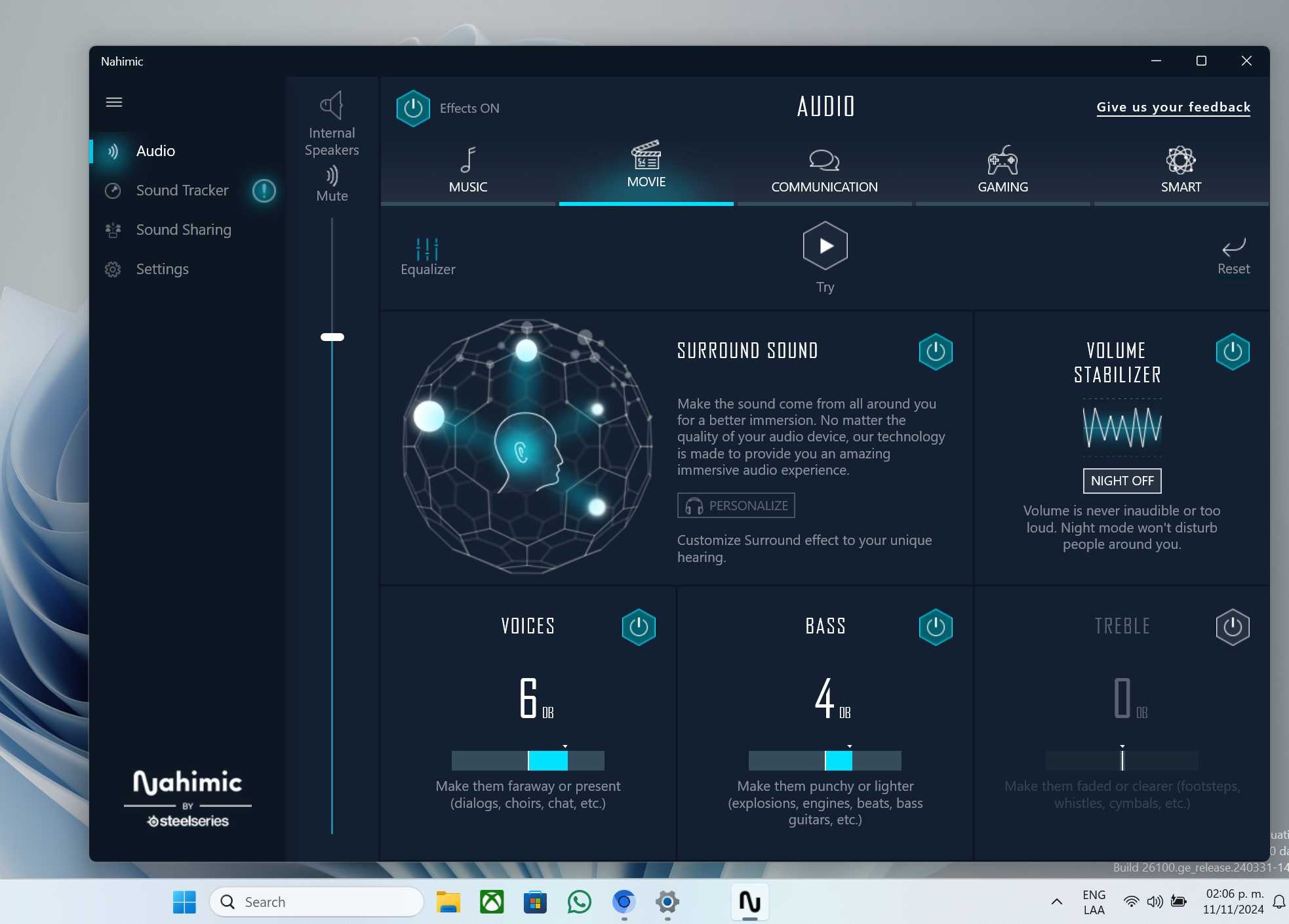Viewport: 1289px width, 924px height.
Task: Open the Equalizer panel
Action: click(x=427, y=256)
